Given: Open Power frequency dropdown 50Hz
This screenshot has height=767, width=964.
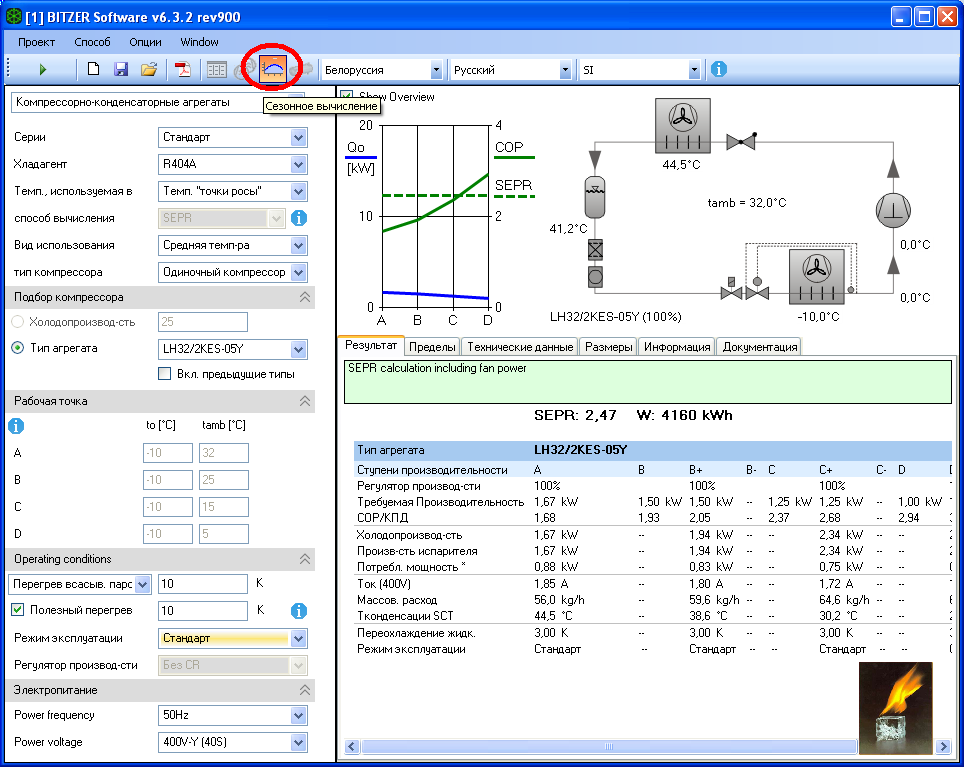Looking at the screenshot, I should (233, 715).
